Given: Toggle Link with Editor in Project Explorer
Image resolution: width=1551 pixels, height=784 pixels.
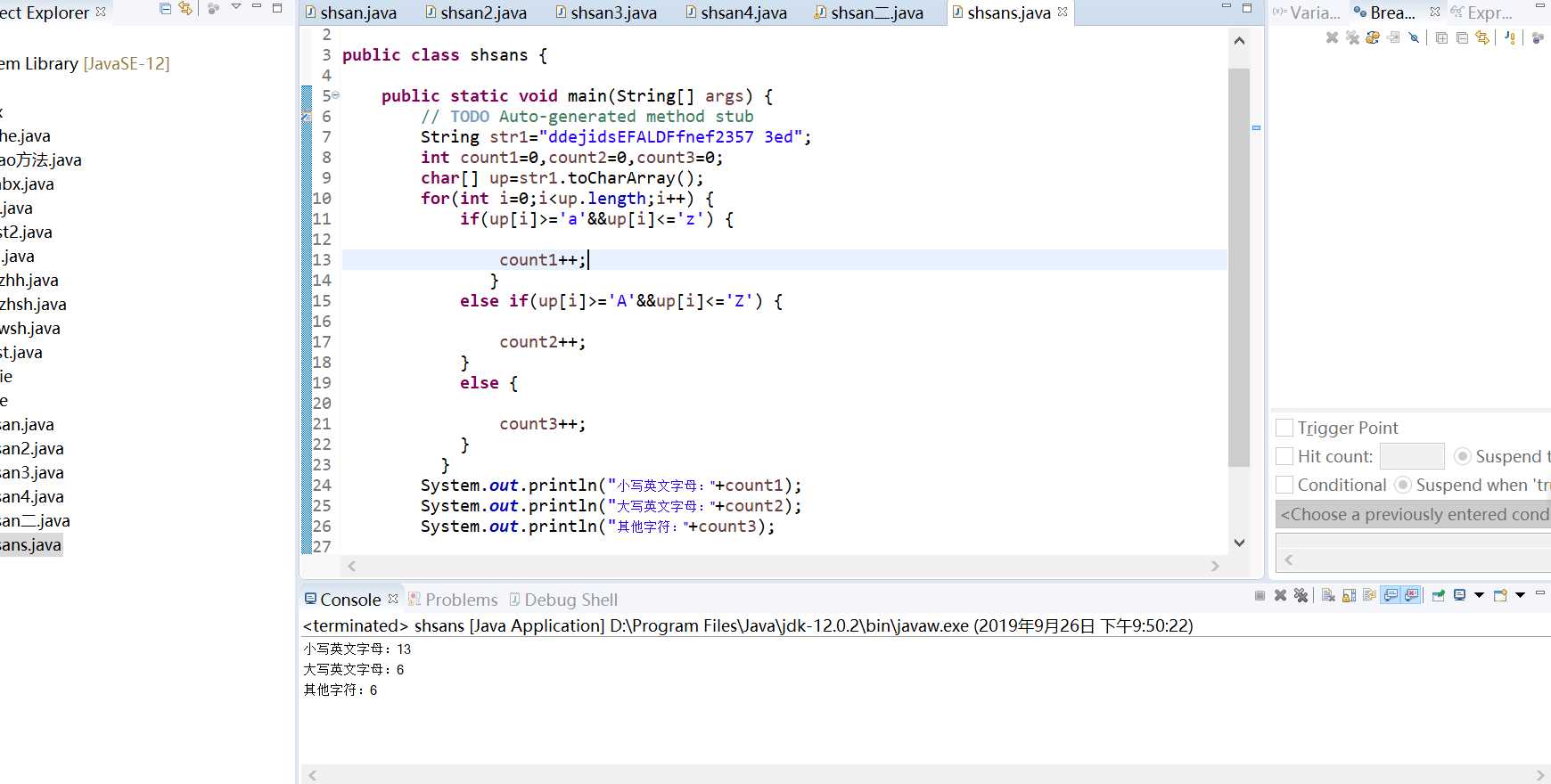Looking at the screenshot, I should [185, 8].
